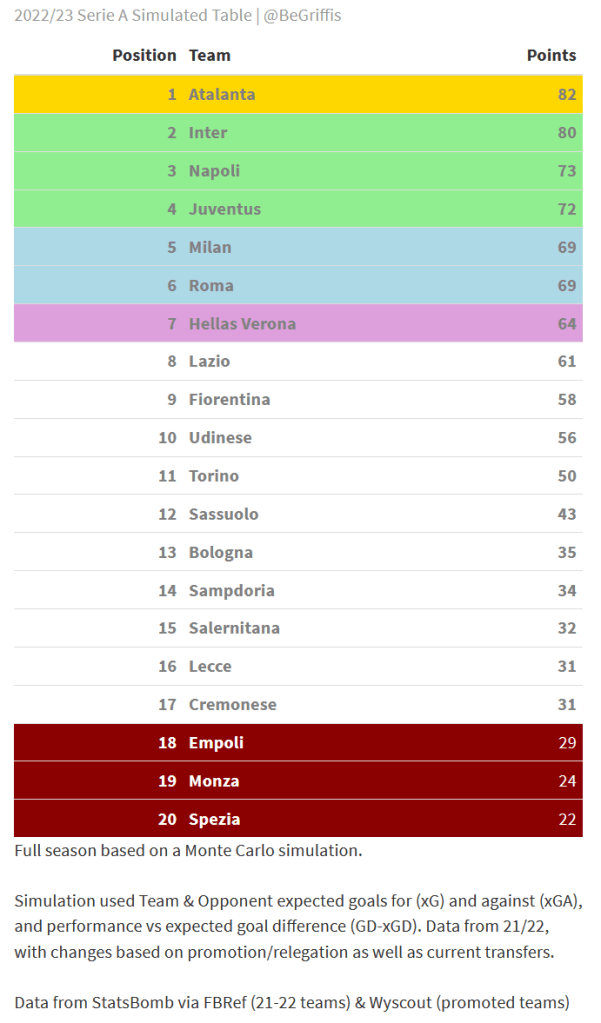Click the Inter team name
Image resolution: width=601 pixels, height=1023 pixels.
pyautogui.click(x=208, y=133)
